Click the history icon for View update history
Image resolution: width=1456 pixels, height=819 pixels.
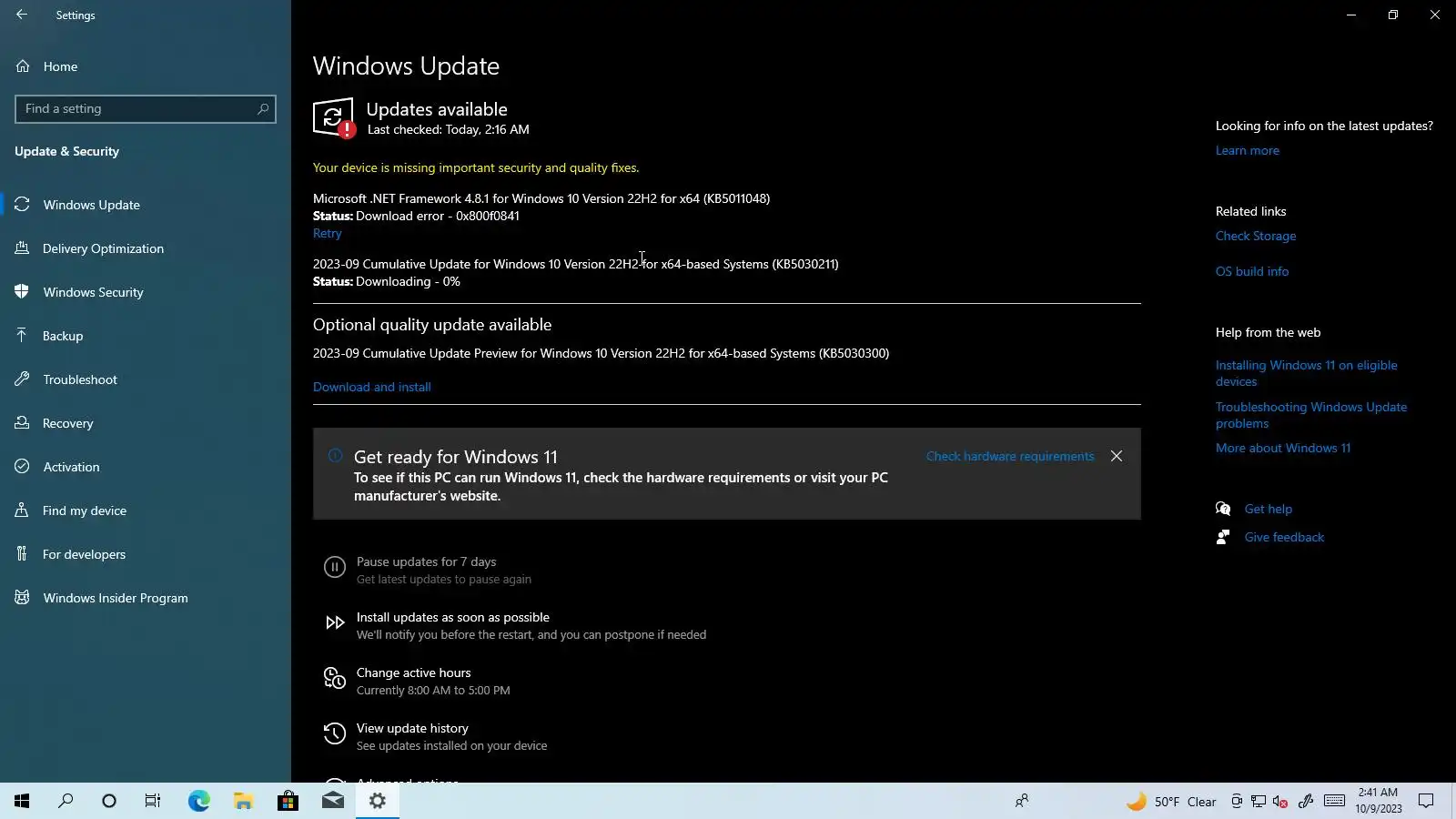tap(335, 733)
